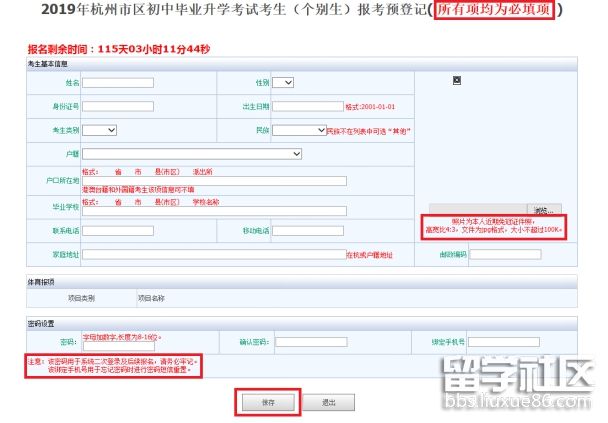This screenshot has height=423, width=608.
Task: Open the 性别 (gender) dropdown
Action: (x=283, y=82)
